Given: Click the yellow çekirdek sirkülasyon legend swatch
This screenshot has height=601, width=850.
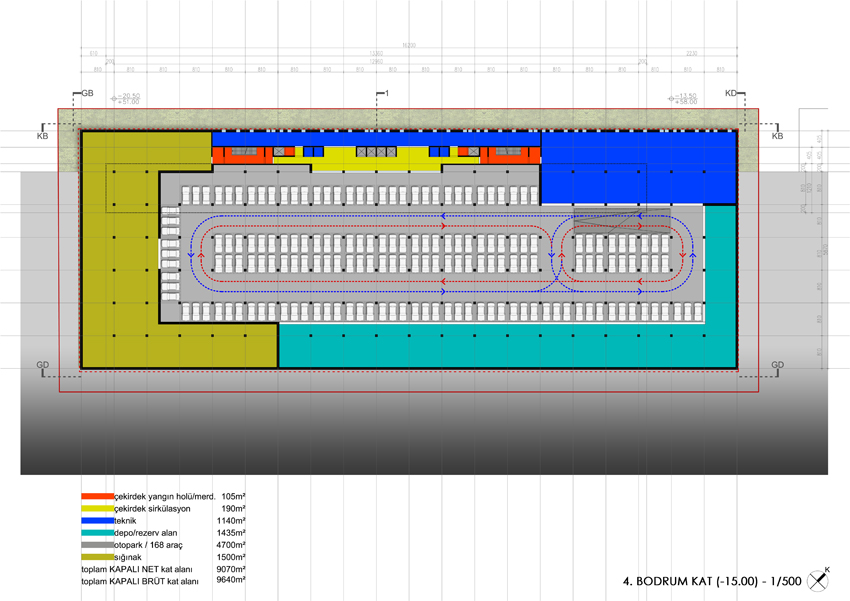Looking at the screenshot, I should [x=98, y=508].
